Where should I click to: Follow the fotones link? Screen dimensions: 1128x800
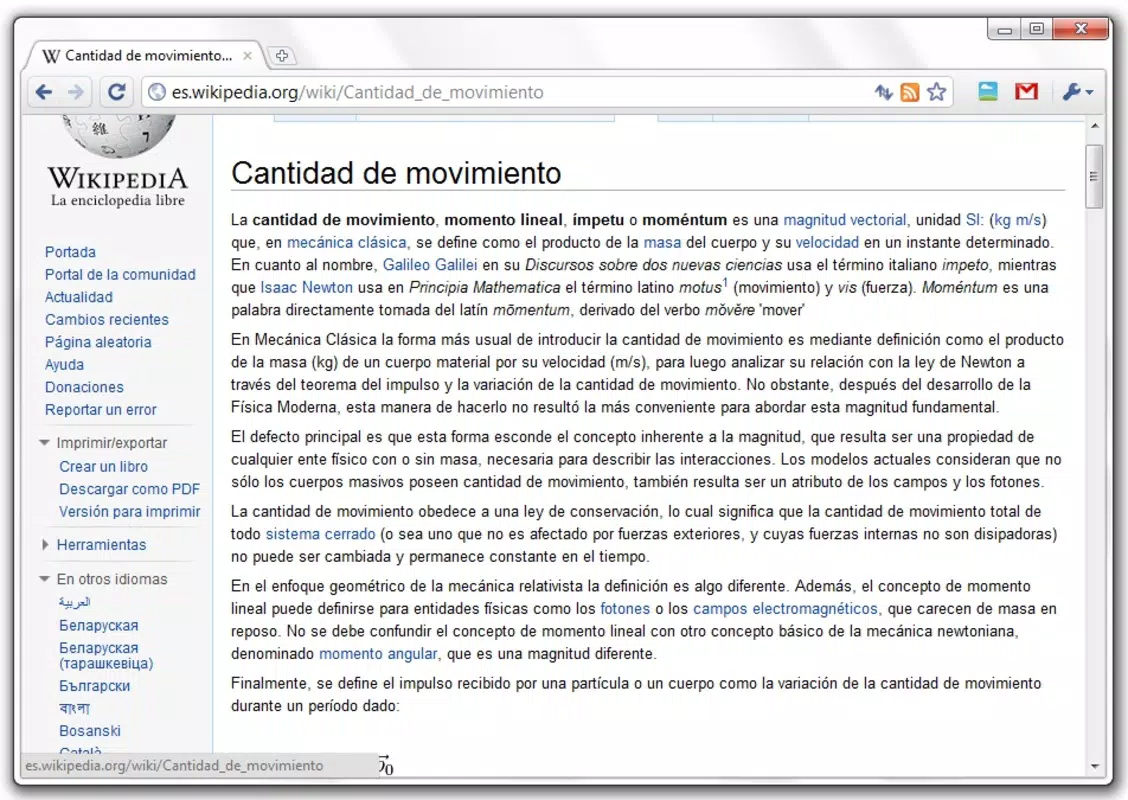[624, 609]
